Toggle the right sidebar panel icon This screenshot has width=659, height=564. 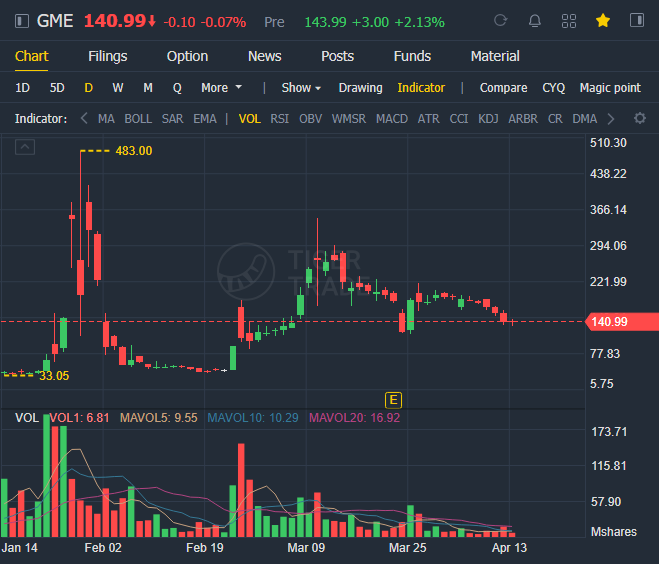point(637,20)
